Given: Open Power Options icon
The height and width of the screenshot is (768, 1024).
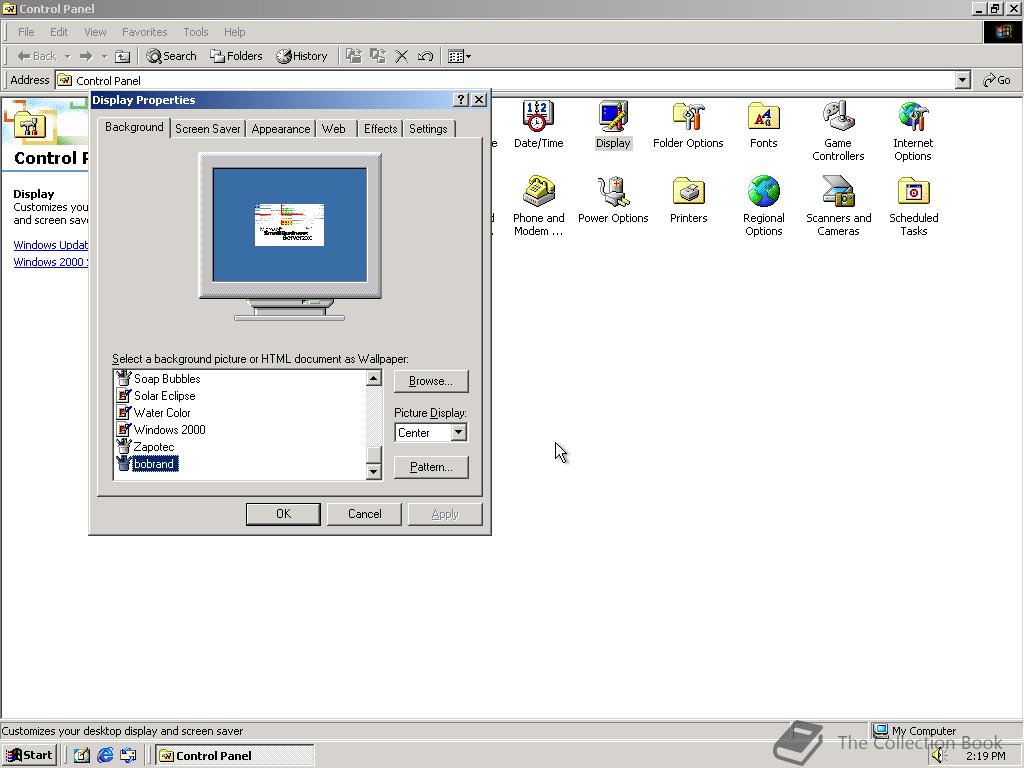Looking at the screenshot, I should point(613,199).
